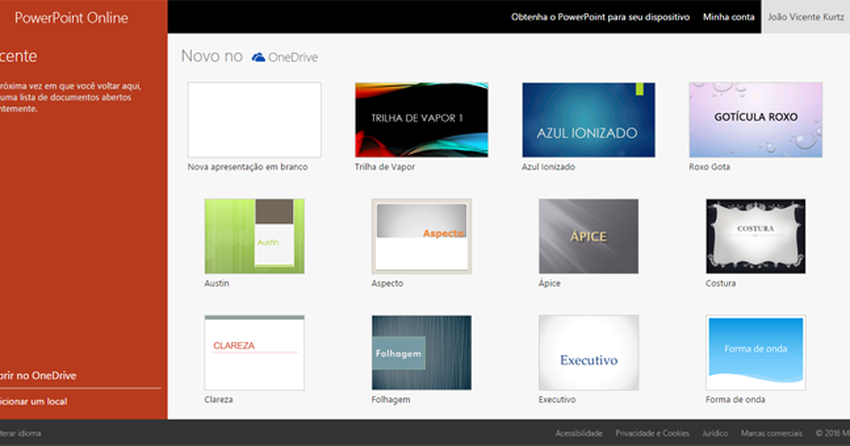Open the 'Marcas comerciais' footer link
Screen dimensions: 850x446
(x=771, y=433)
